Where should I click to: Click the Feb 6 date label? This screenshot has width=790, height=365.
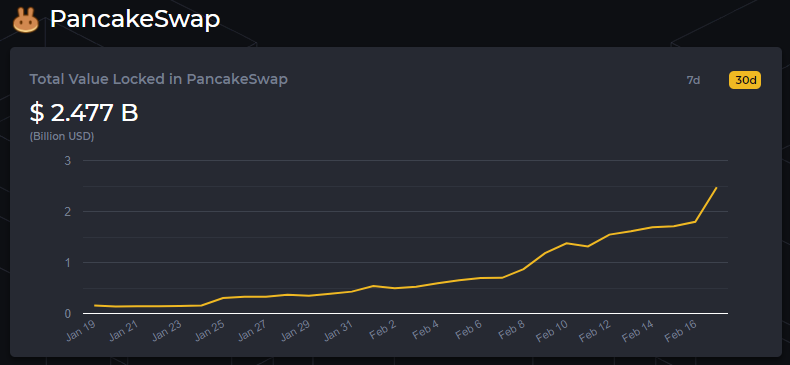pos(469,329)
